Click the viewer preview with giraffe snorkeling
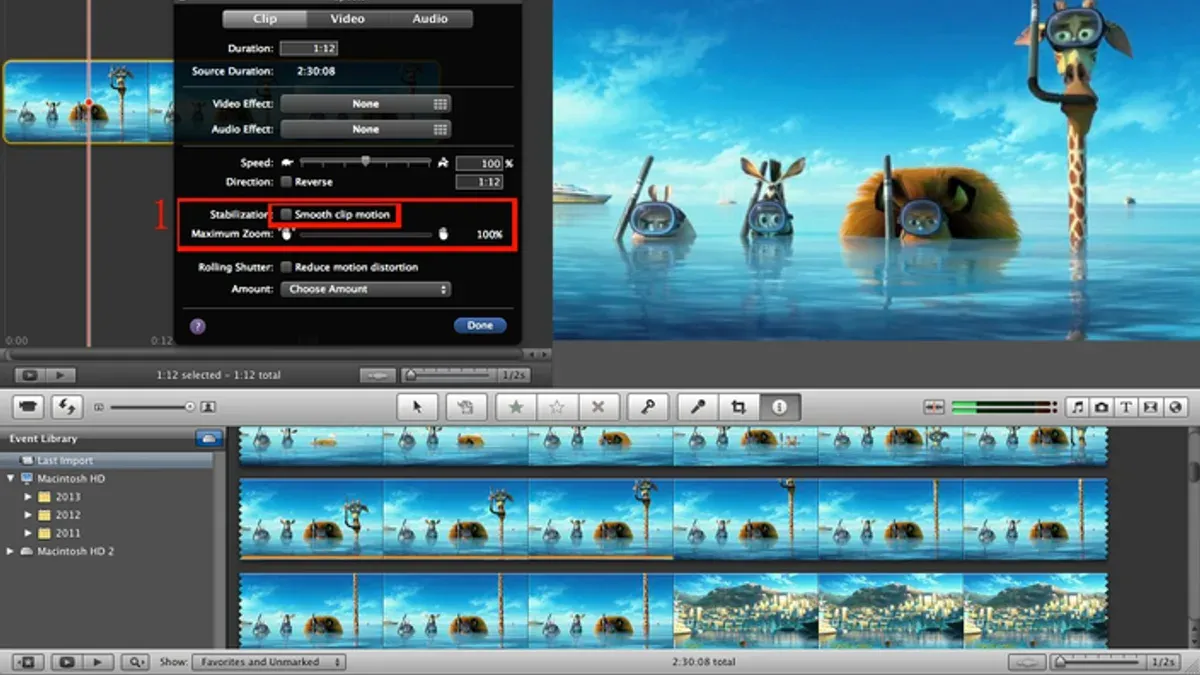The height and width of the screenshot is (675, 1200). tap(876, 170)
